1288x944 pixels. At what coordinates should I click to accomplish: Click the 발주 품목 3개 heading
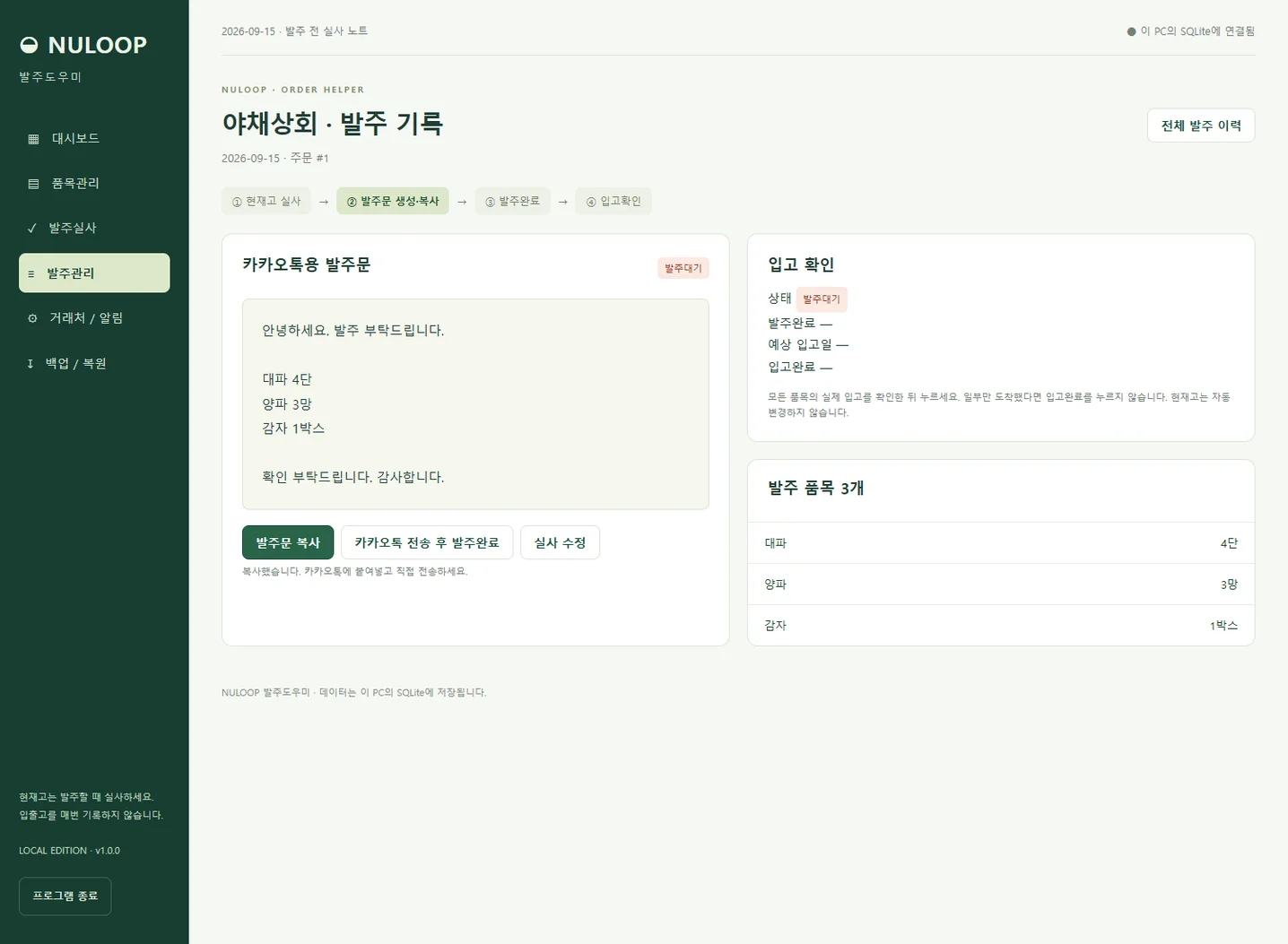coord(815,488)
